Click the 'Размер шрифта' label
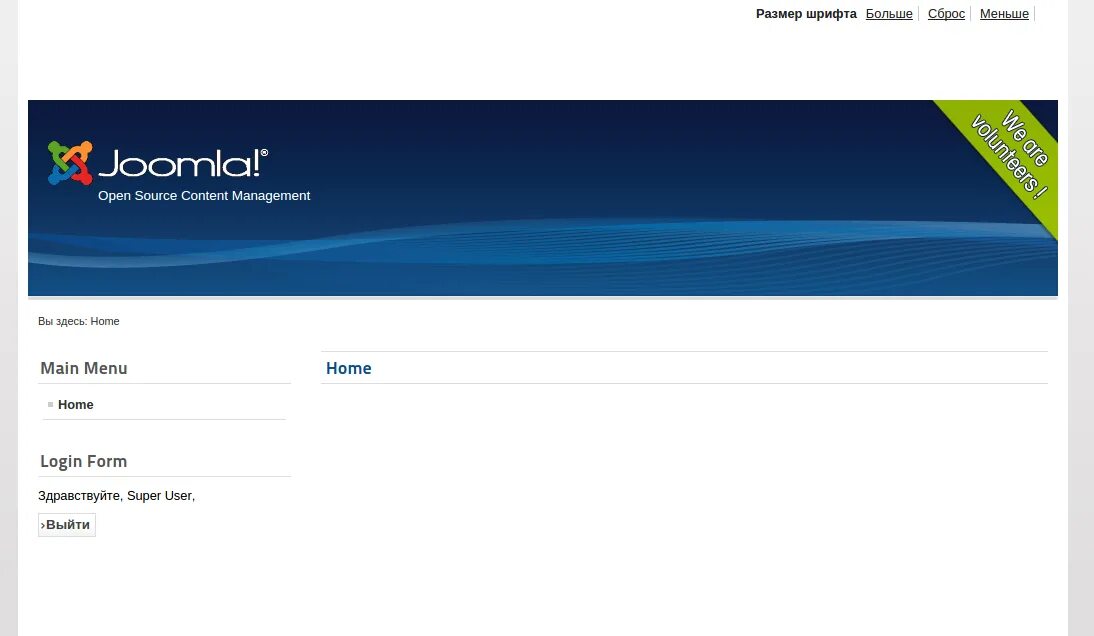1094x636 pixels. click(x=806, y=14)
